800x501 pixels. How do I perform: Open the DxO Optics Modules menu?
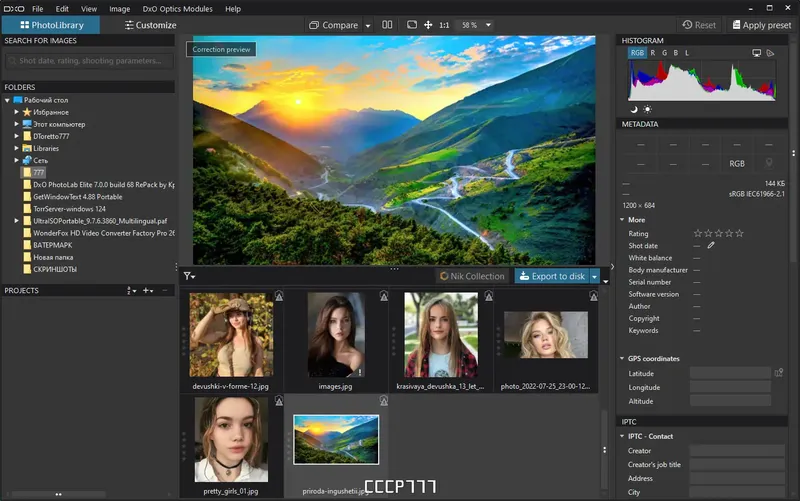pos(178,9)
